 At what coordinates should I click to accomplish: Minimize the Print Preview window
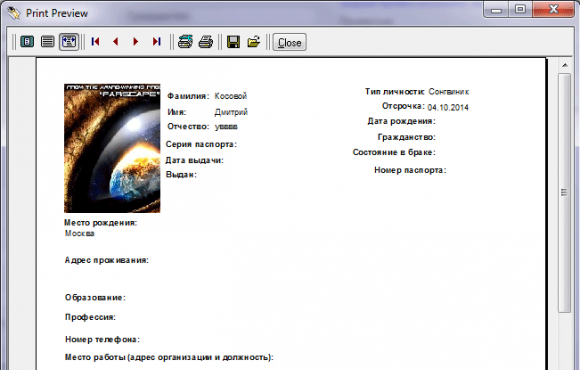pos(496,10)
